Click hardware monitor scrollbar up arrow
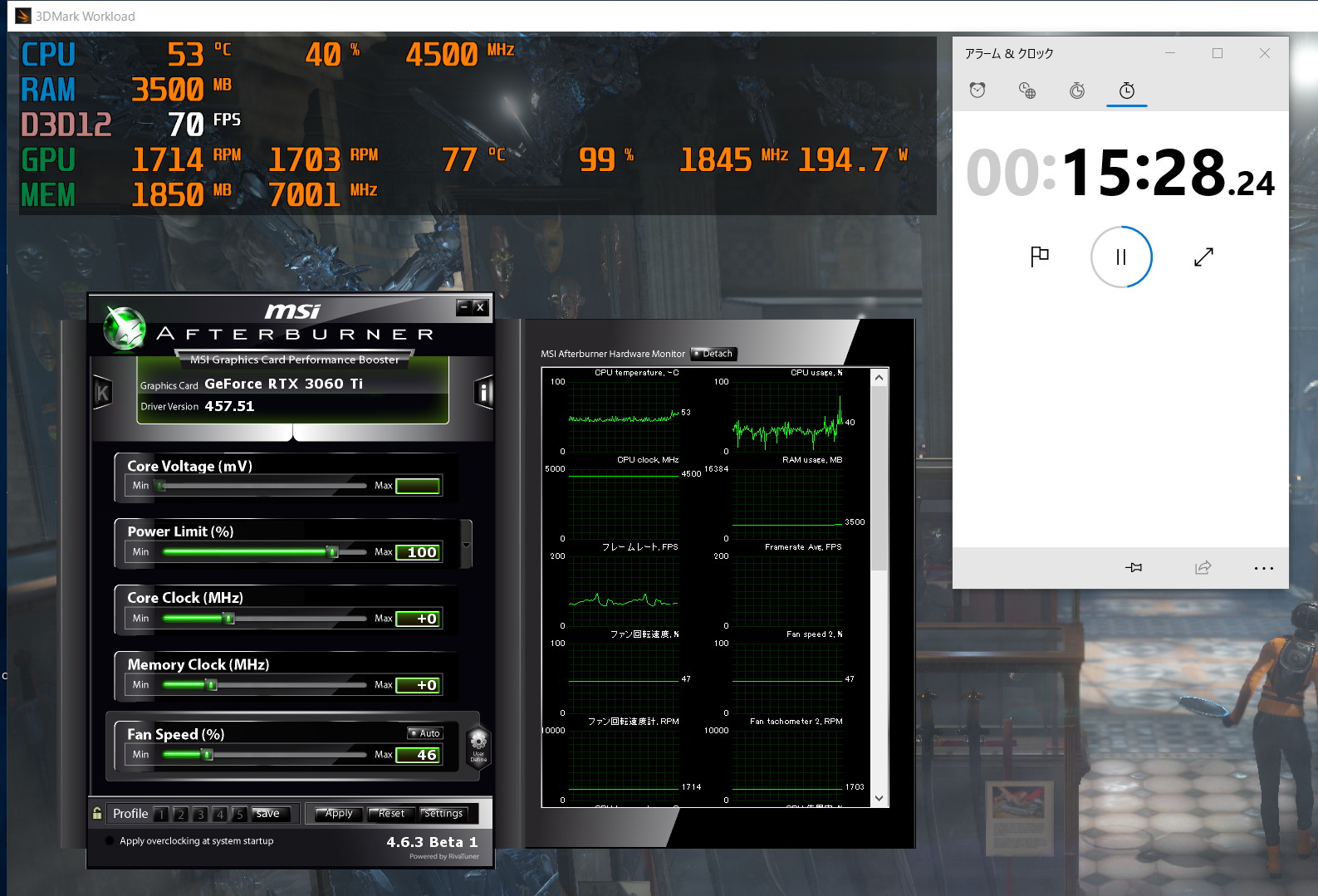 tap(879, 378)
